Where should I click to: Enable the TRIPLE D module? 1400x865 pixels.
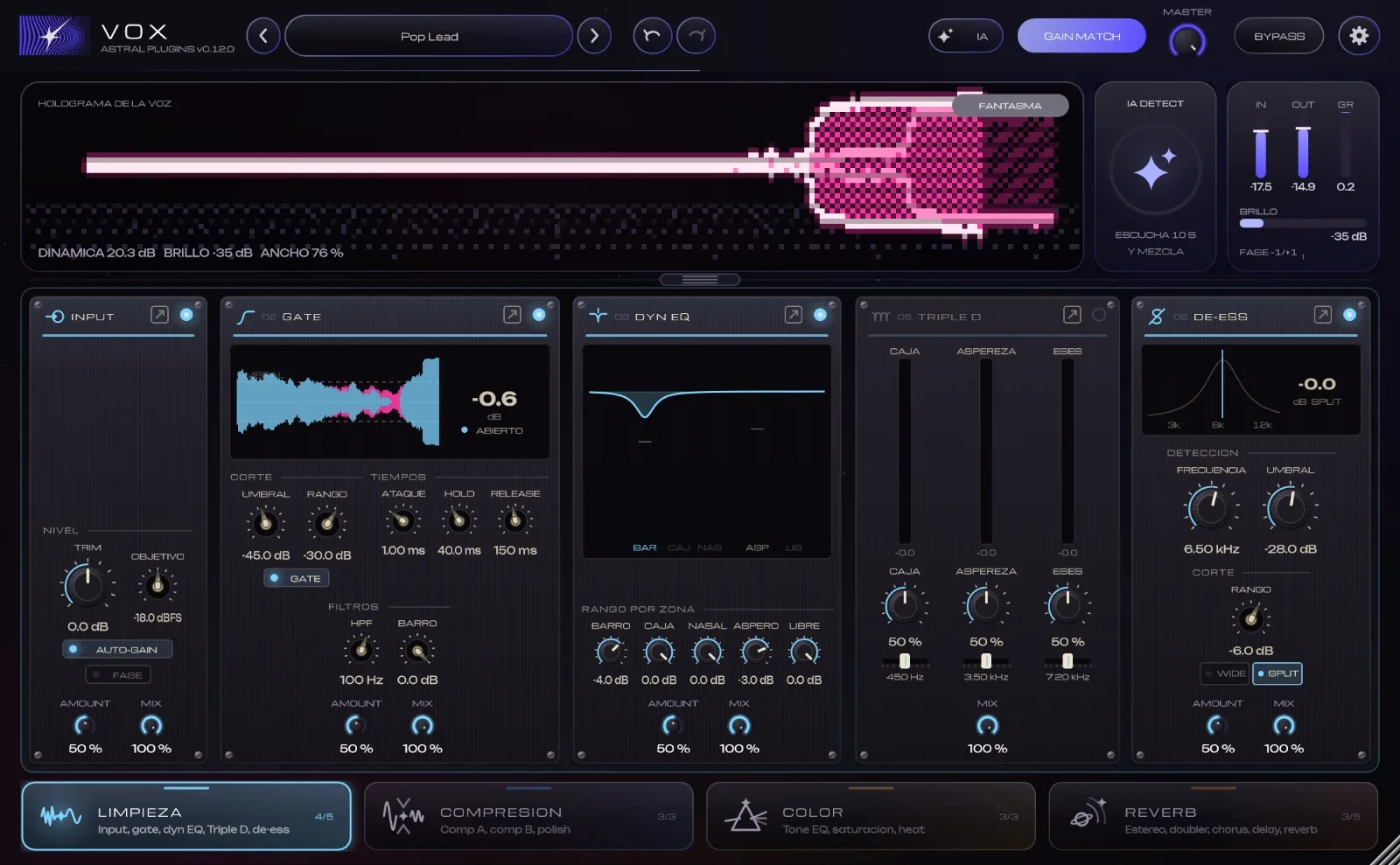tap(1099, 315)
